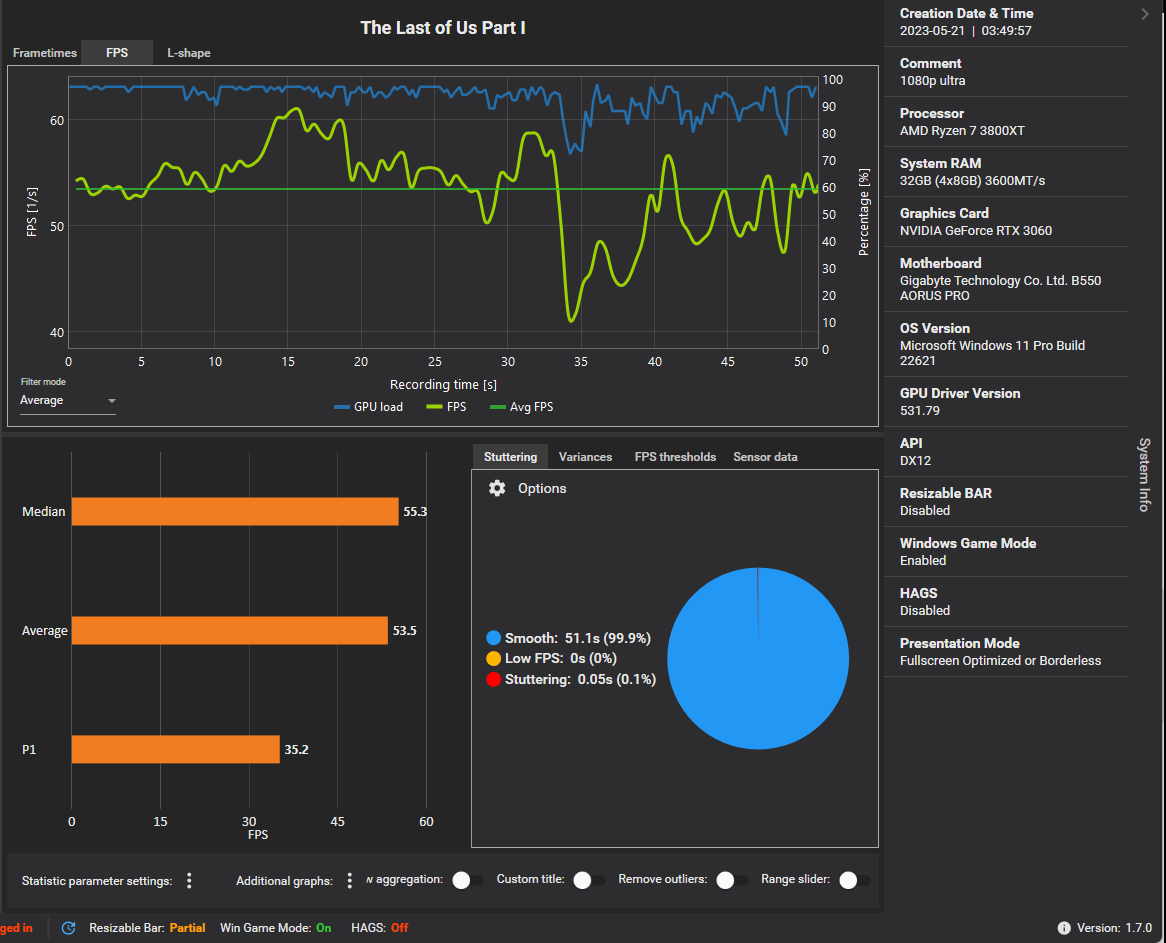The width and height of the screenshot is (1166, 943).
Task: Open the FPS thresholds tab
Action: click(675, 457)
